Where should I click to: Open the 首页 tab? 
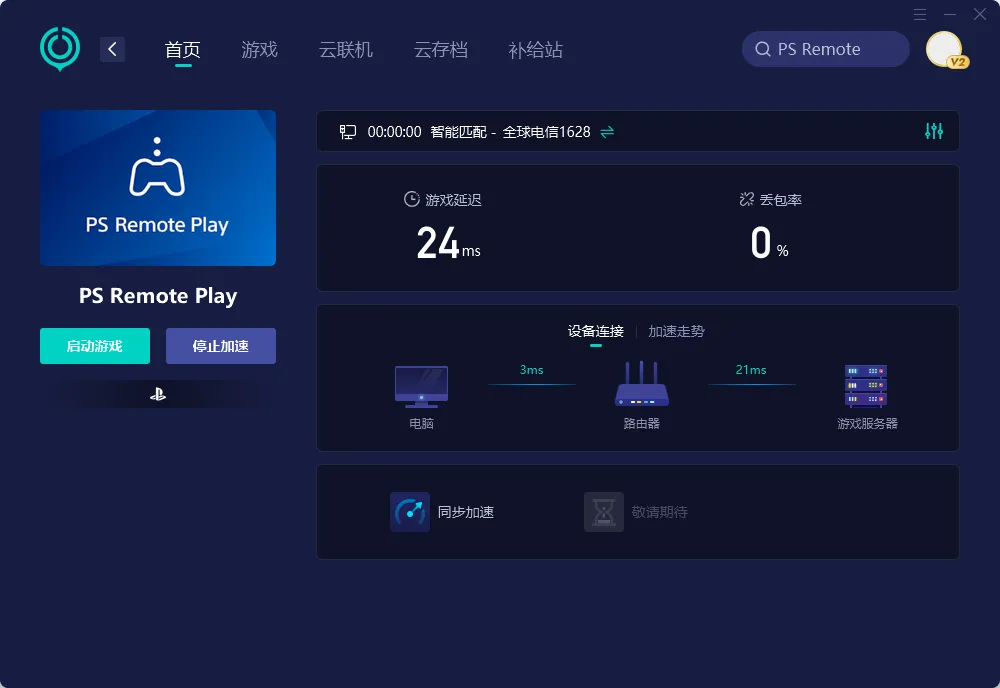(182, 50)
